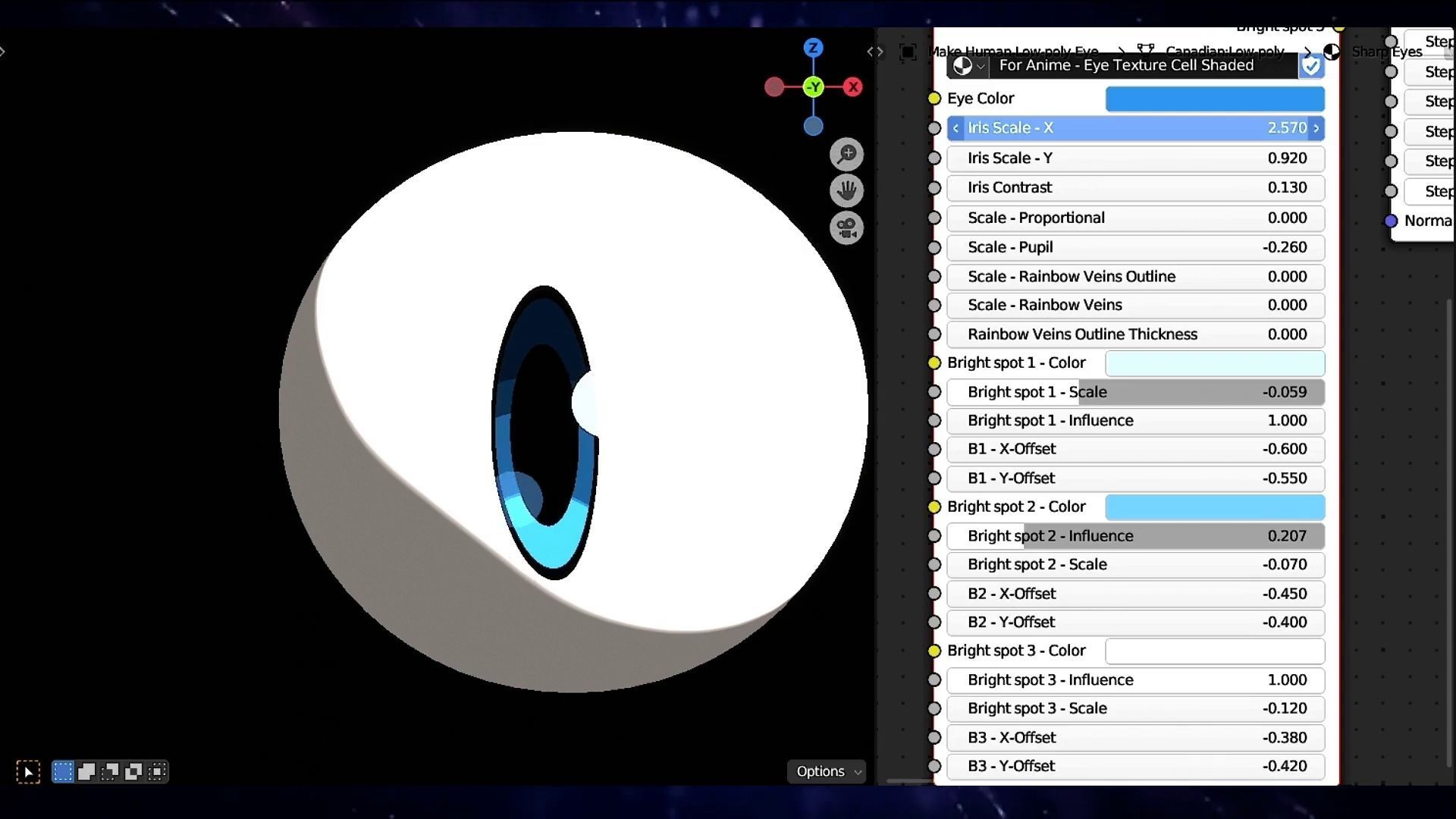
Task: Click the mesh icon before the Canadian:Low-poly breadcrumb
Action: click(1145, 49)
